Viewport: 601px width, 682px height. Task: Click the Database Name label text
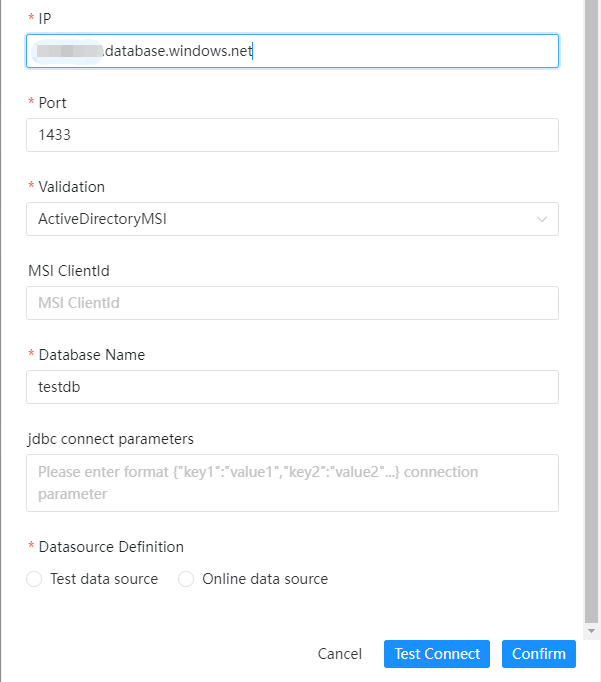[91, 354]
